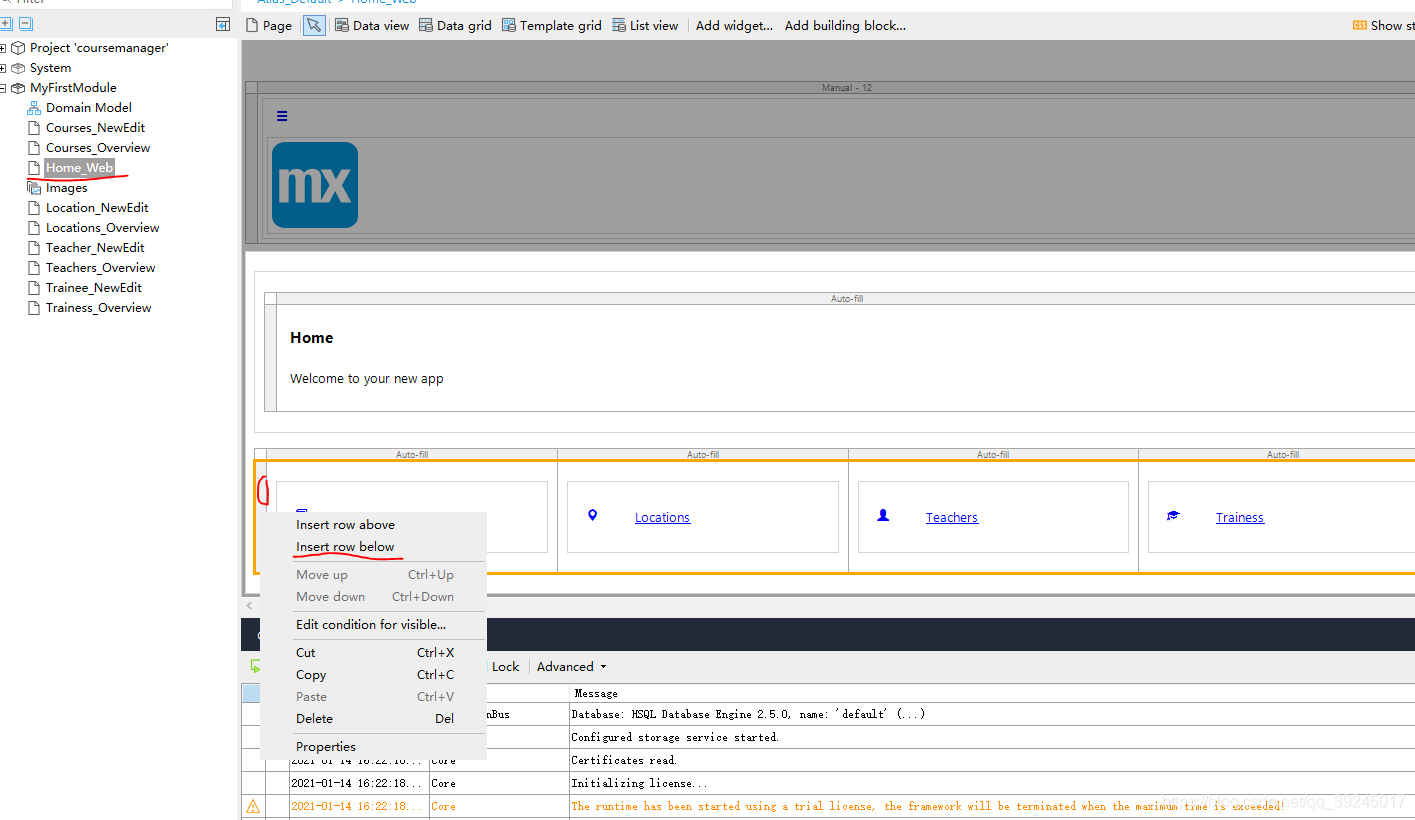
Task: Click the collapse-all icon in the project explorer
Action: click(x=25, y=24)
